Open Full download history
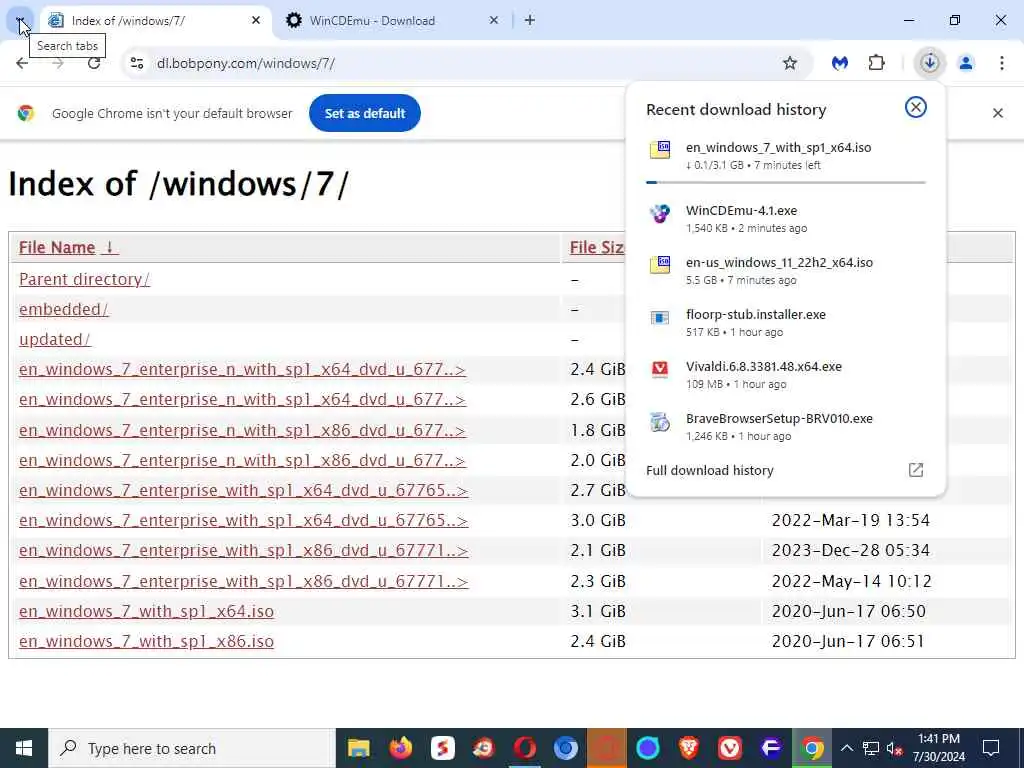This screenshot has width=1024, height=768. coord(786,470)
